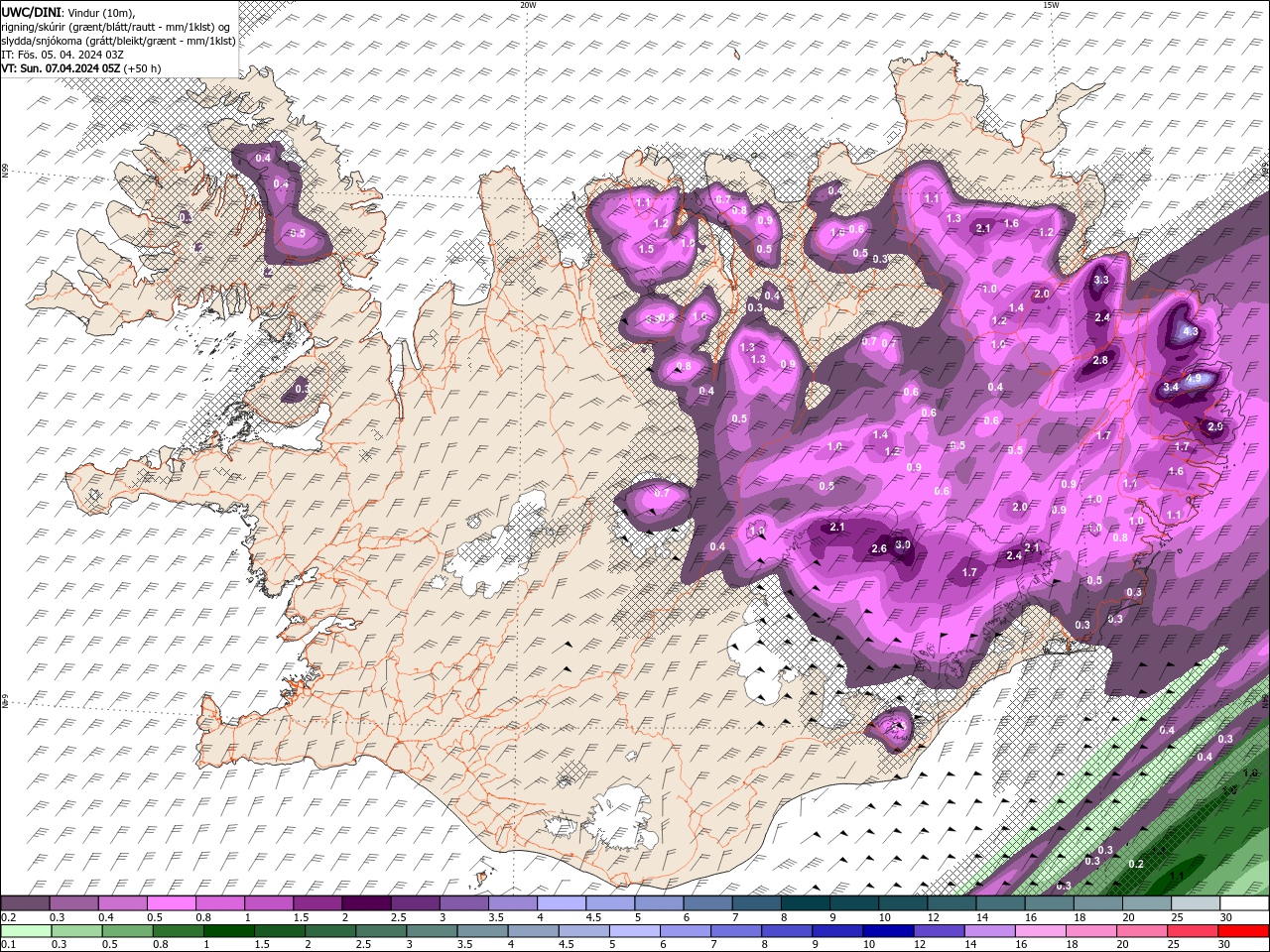1270x952 pixels.
Task: Click the white 30 mm swatch ending the snow legend
Action: click(x=1245, y=903)
